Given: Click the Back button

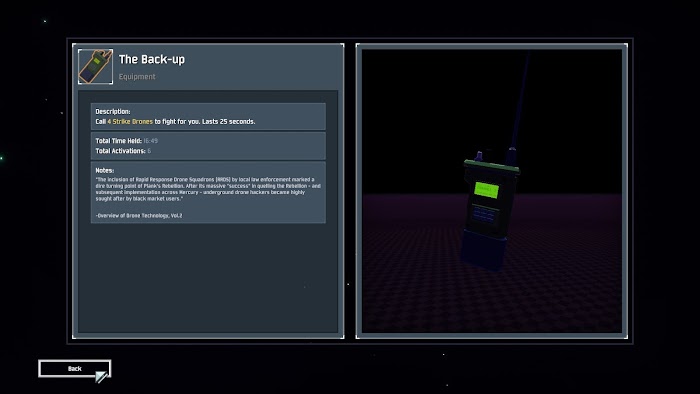Looking at the screenshot, I should (75, 369).
